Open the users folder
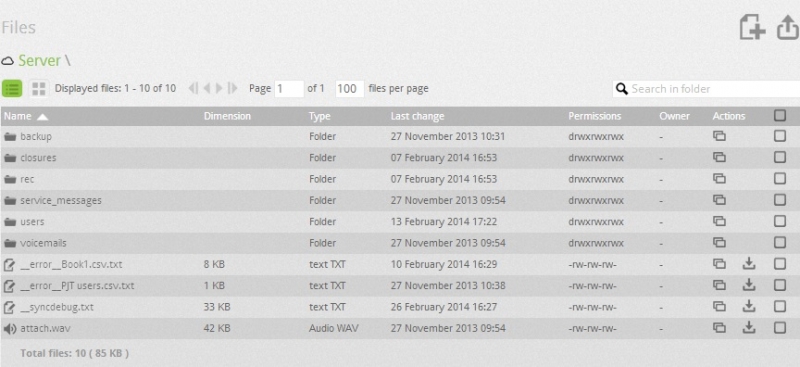Image resolution: width=800 pixels, height=367 pixels. coord(32,222)
